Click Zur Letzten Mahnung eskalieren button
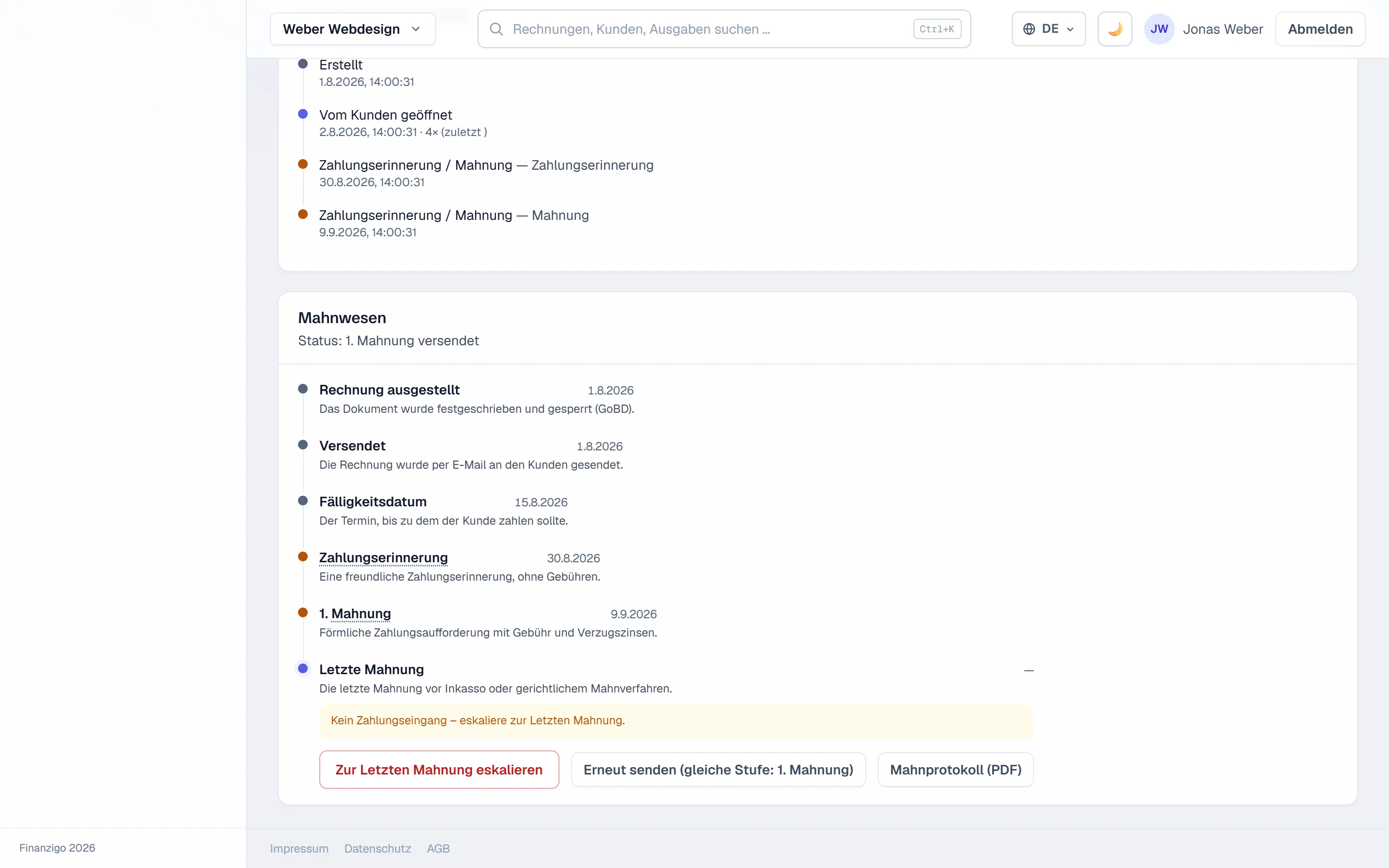 [x=439, y=769]
